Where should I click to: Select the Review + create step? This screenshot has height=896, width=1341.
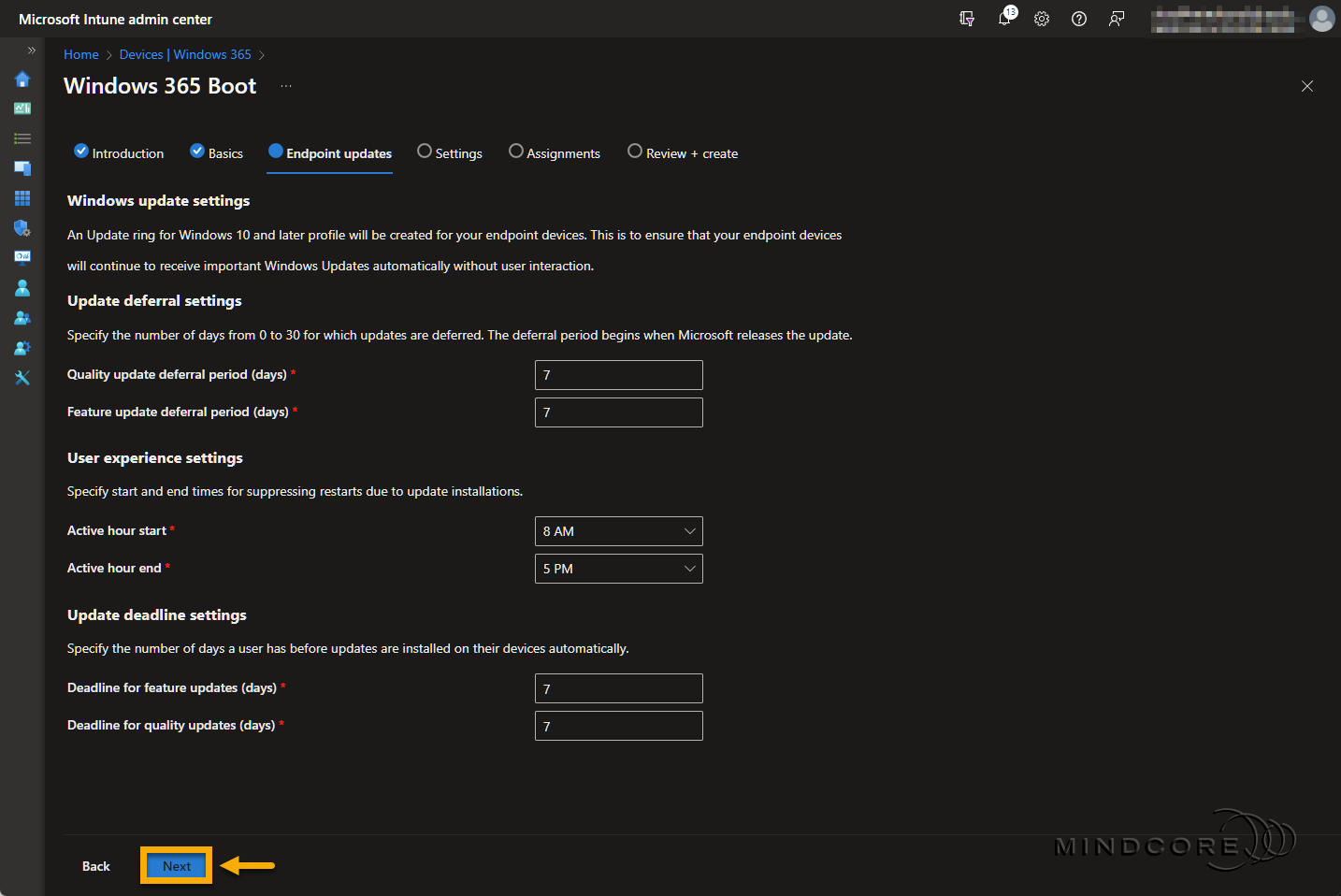(x=683, y=152)
